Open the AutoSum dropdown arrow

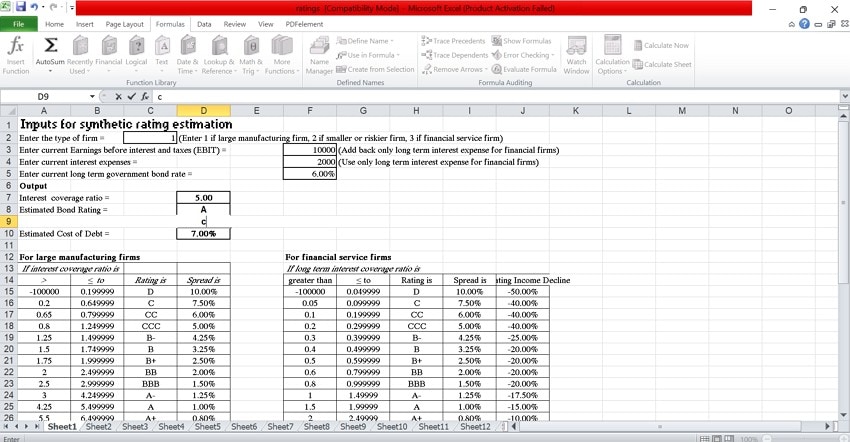(50, 71)
